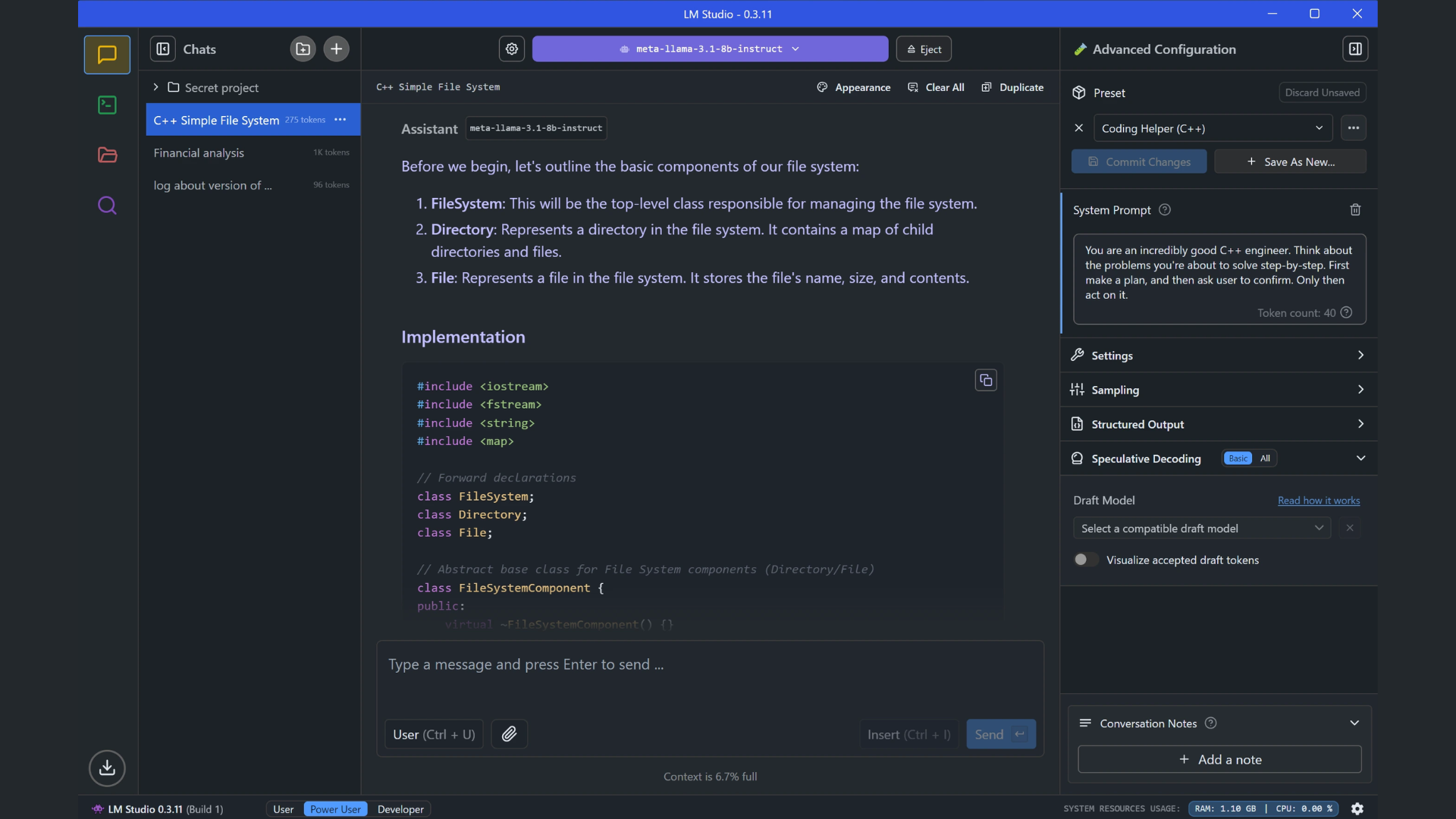The height and width of the screenshot is (819, 1456).
Task: Create a new chat folder
Action: point(303,49)
